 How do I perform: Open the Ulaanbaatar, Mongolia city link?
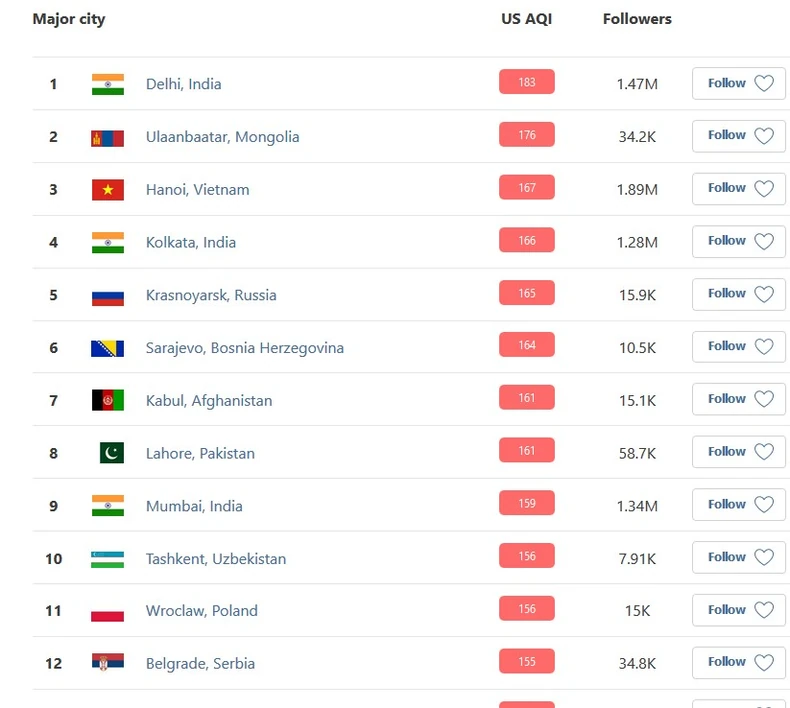click(x=222, y=137)
